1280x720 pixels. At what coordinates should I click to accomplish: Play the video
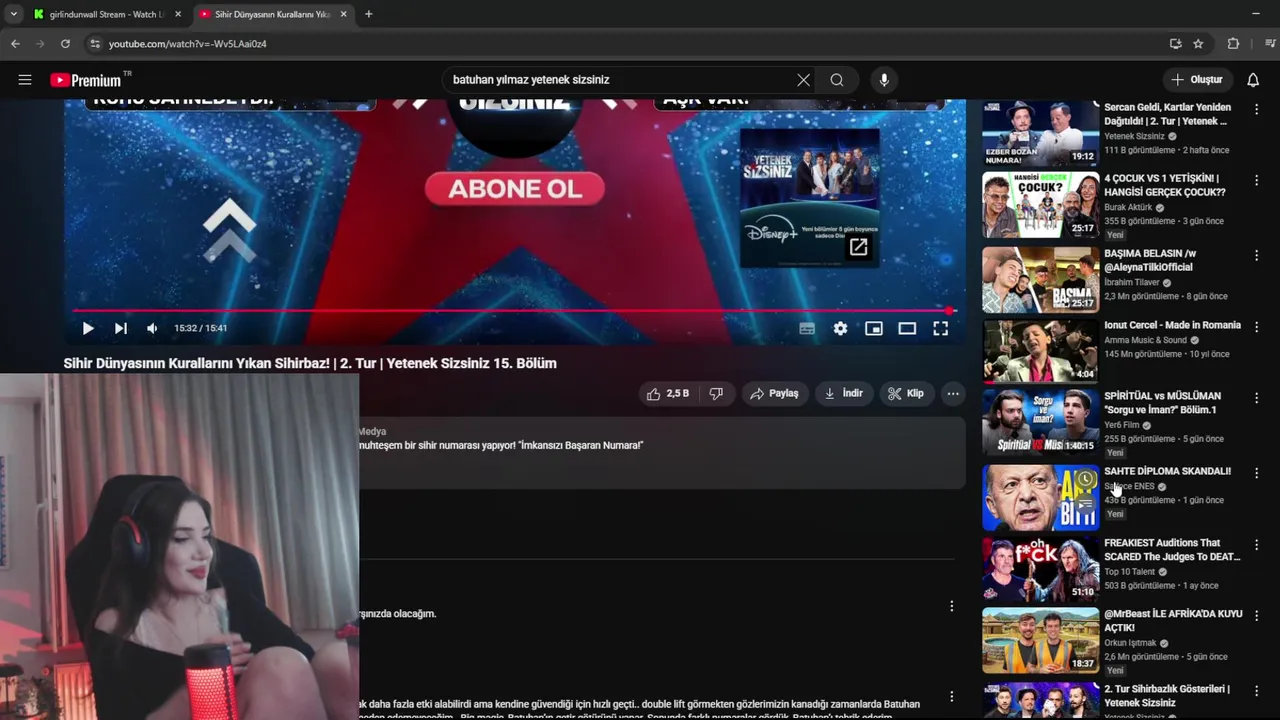pyautogui.click(x=88, y=328)
